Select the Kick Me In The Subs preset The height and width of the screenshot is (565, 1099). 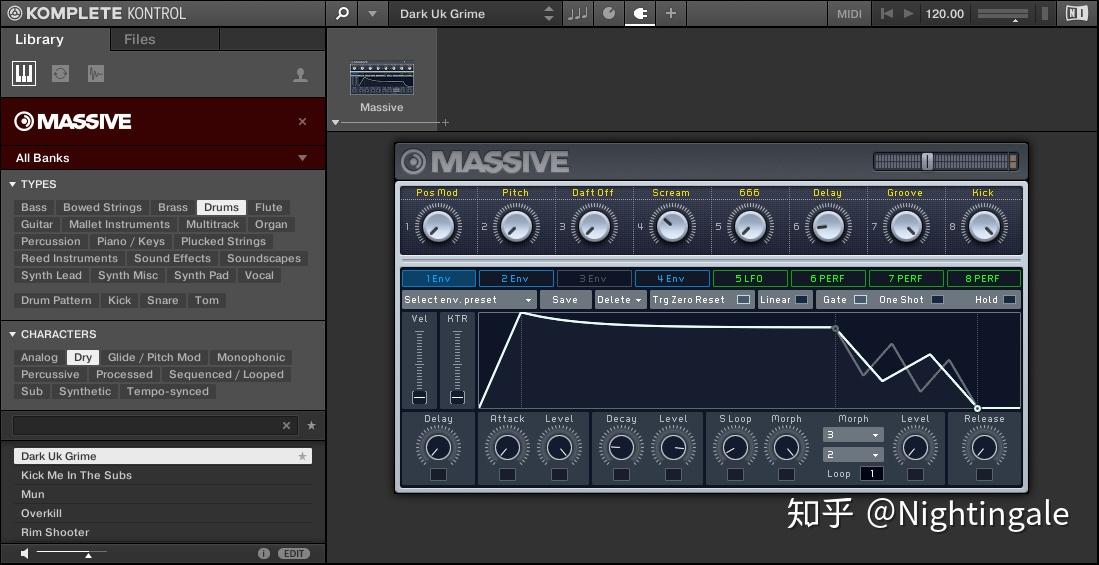(x=76, y=475)
